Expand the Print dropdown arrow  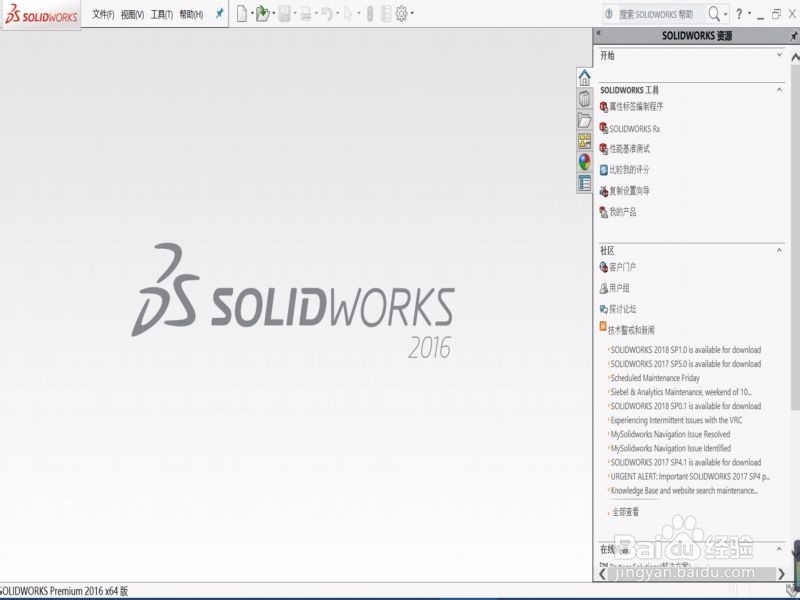tap(316, 14)
